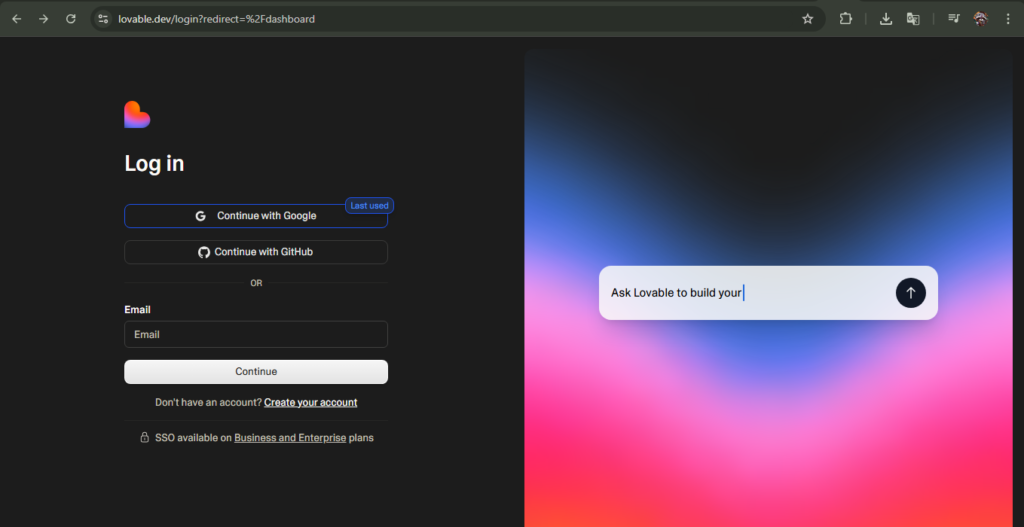Viewport: 1024px width, 527px height.
Task: Open the media control icon
Action: point(953,19)
